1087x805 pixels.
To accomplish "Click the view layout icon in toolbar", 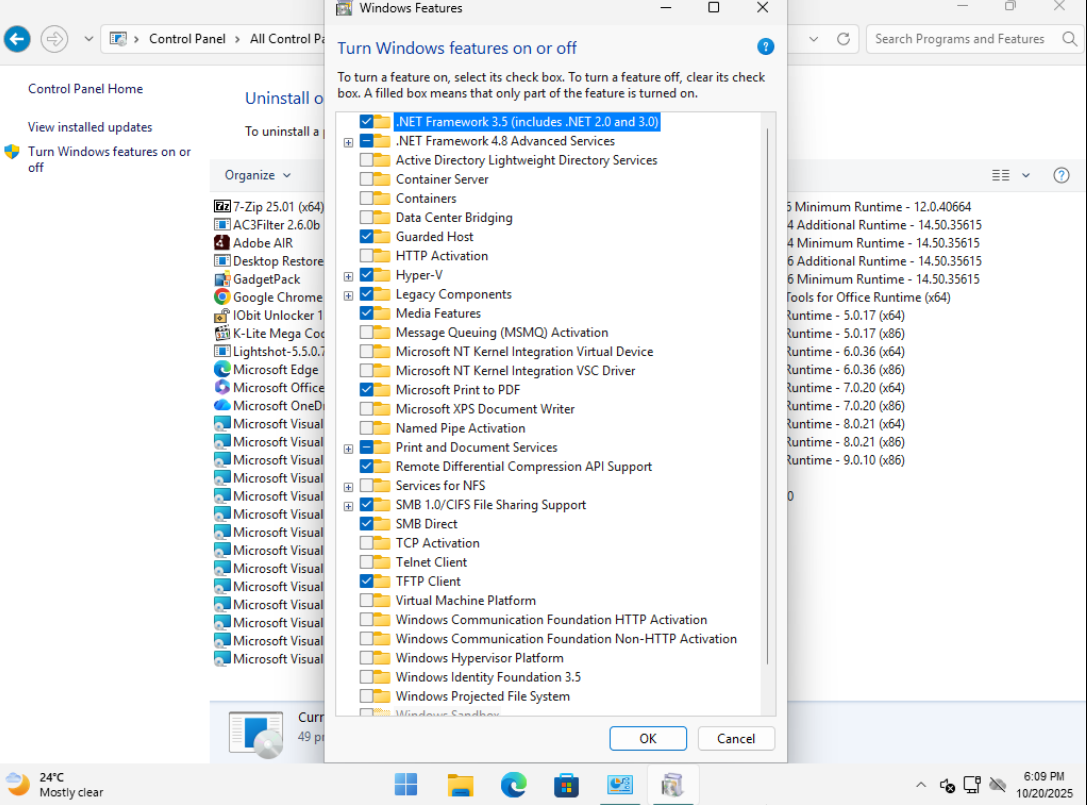I will 1000,175.
